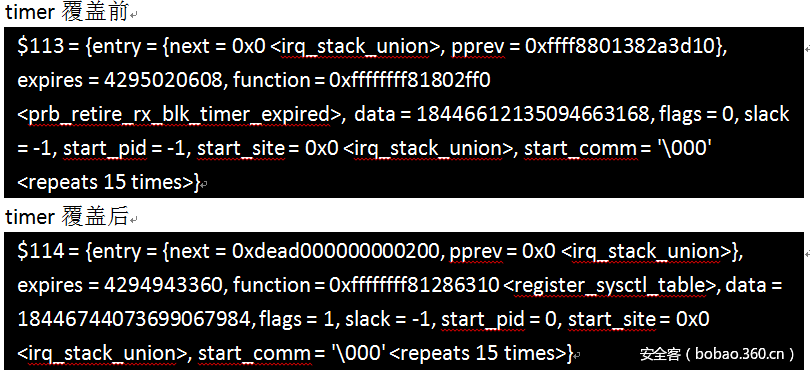Click the function address 0xffffffff81286310

click(414, 285)
